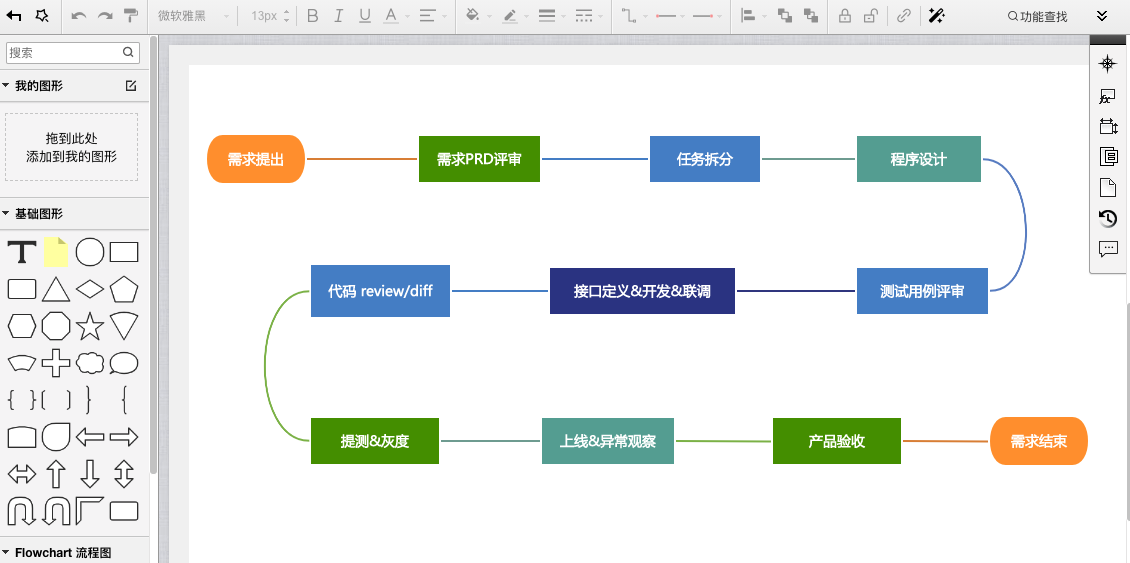Select the pentagon shape
This screenshot has width=1130, height=563.
[x=124, y=289]
